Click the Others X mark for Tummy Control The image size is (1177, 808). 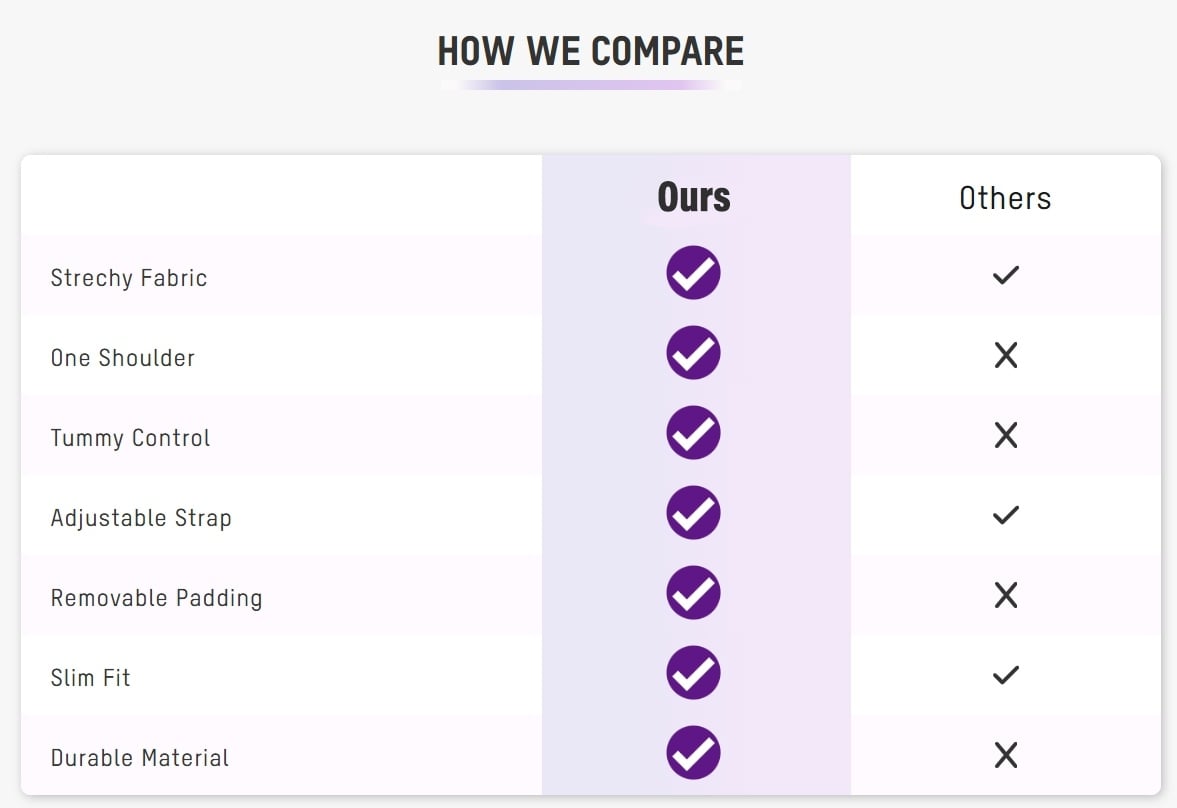(1005, 435)
